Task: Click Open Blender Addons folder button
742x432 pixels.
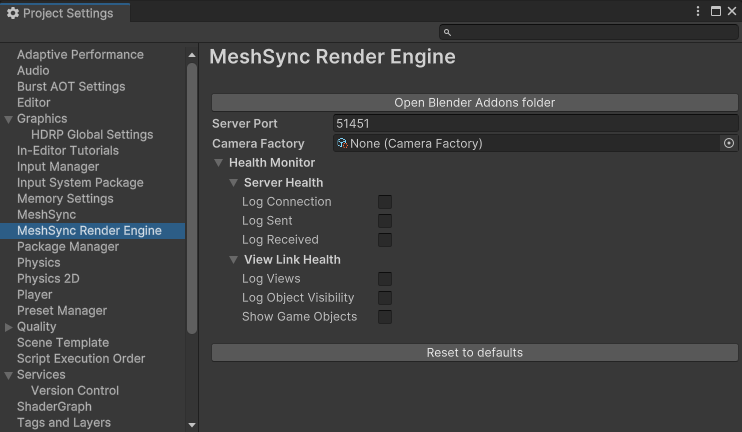Action: pos(475,103)
